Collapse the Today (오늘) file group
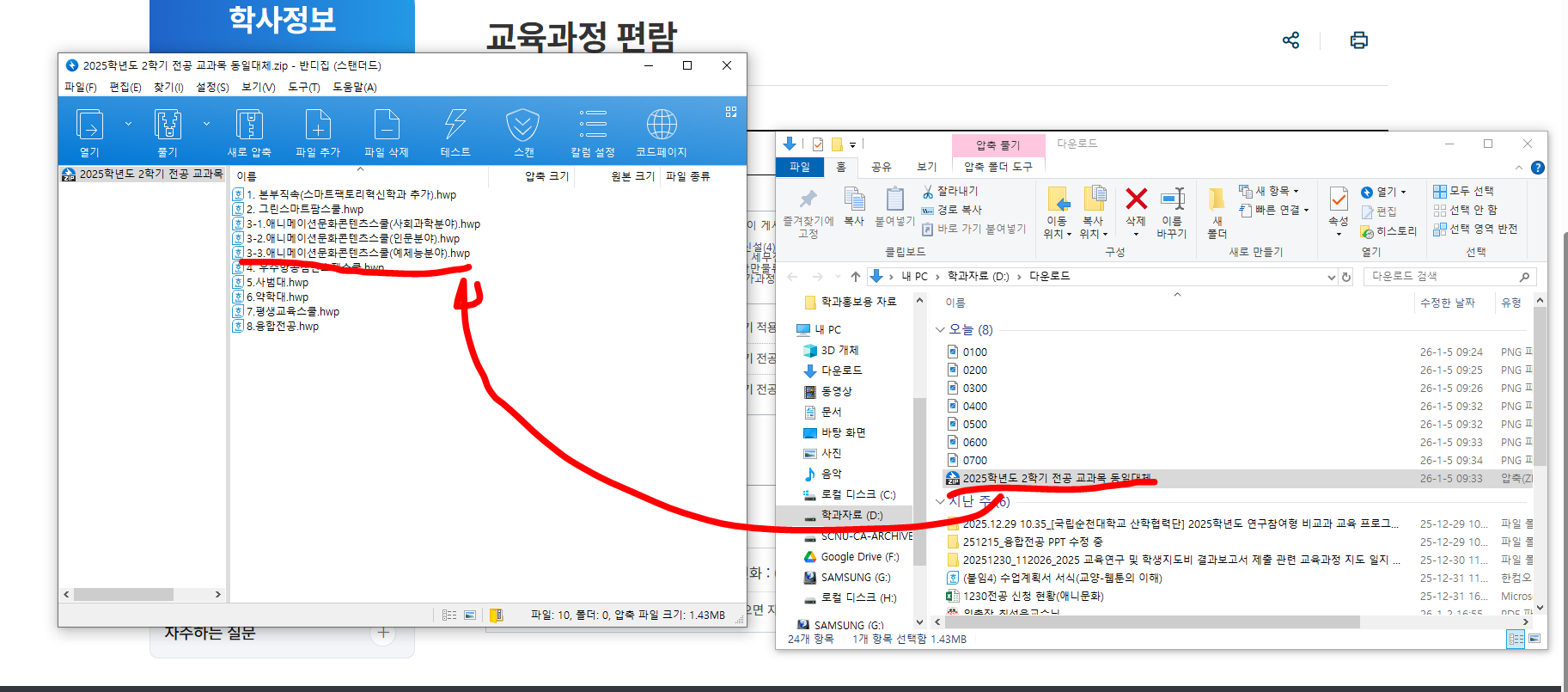This screenshot has width=1568, height=692. (x=940, y=330)
